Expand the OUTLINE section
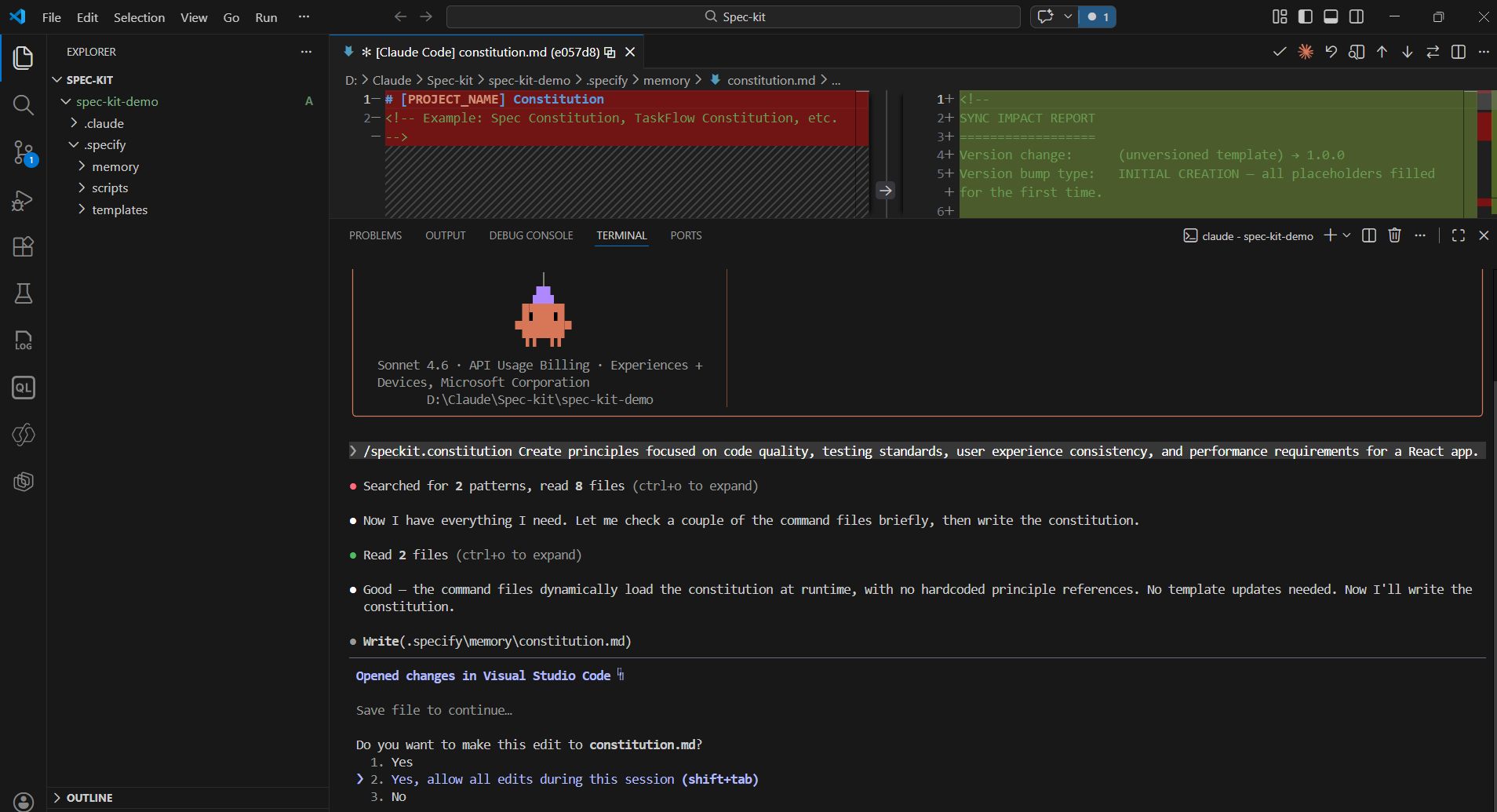 click(89, 798)
